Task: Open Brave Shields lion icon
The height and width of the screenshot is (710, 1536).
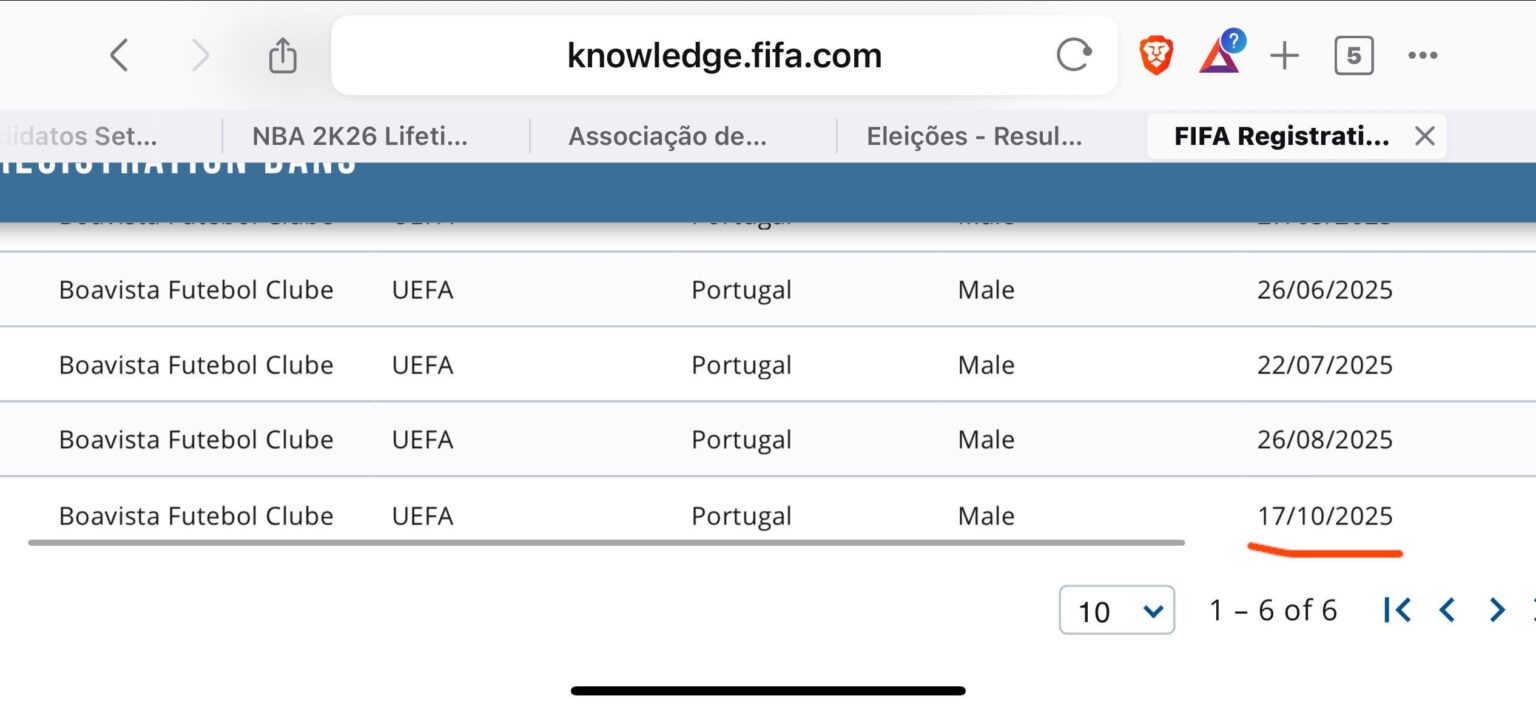Action: 1156,56
